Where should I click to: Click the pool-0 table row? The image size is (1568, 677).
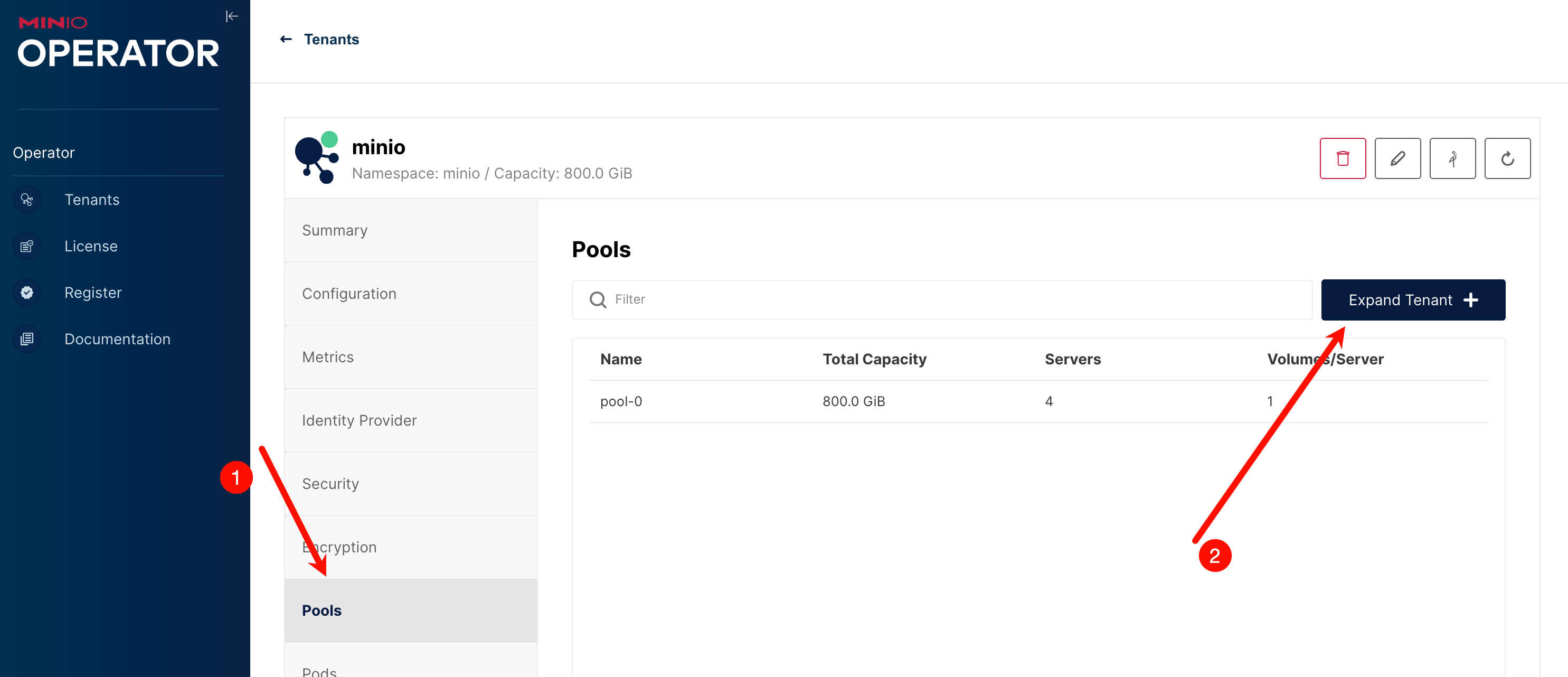(x=621, y=401)
